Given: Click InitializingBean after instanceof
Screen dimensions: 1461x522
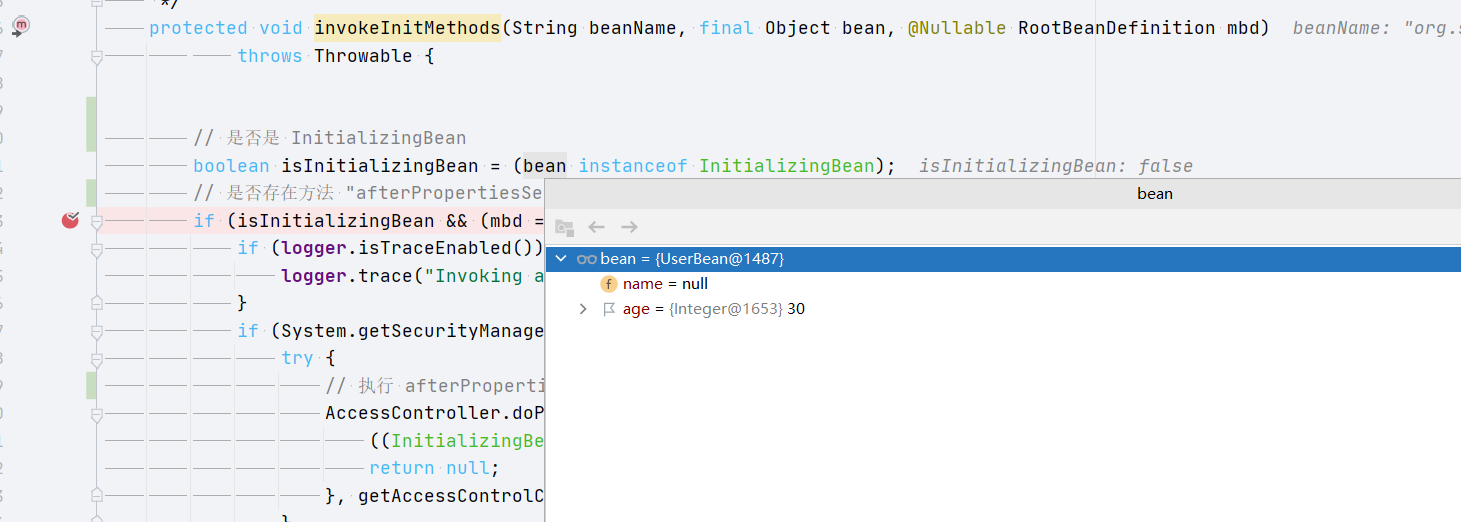Looking at the screenshot, I should coord(787,166).
